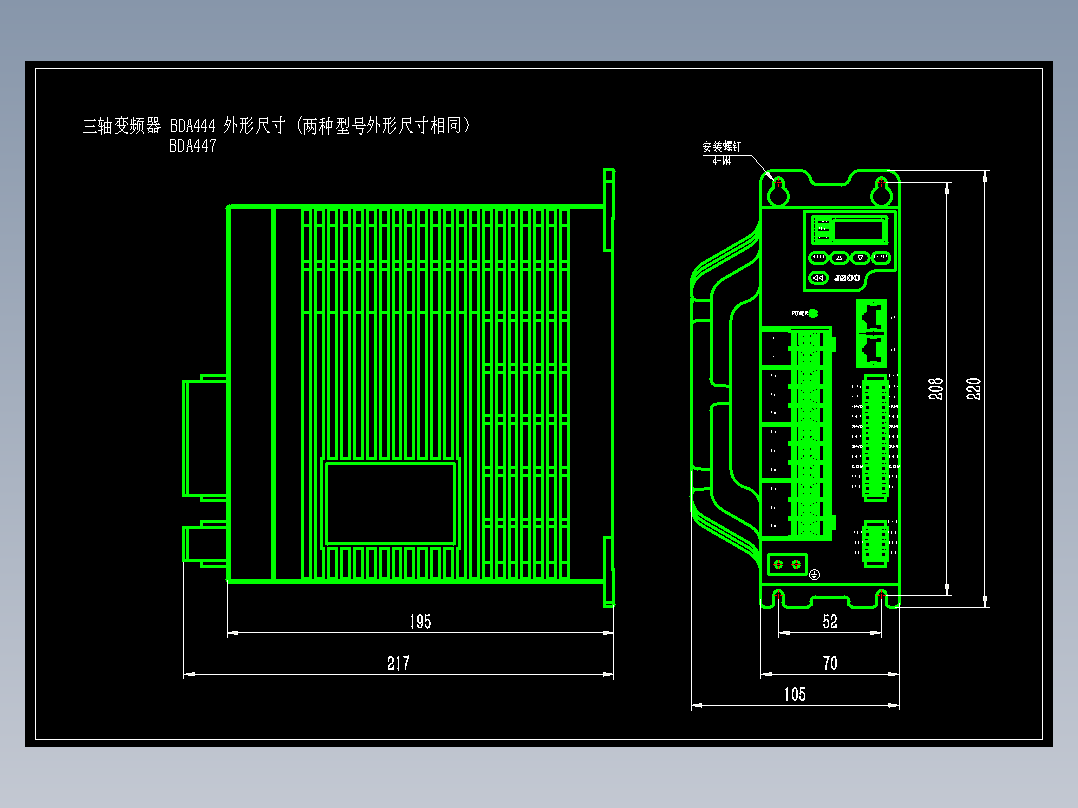This screenshot has height=808, width=1078.
Task: Click the POWER indicator LED on the front view
Action: [x=813, y=314]
